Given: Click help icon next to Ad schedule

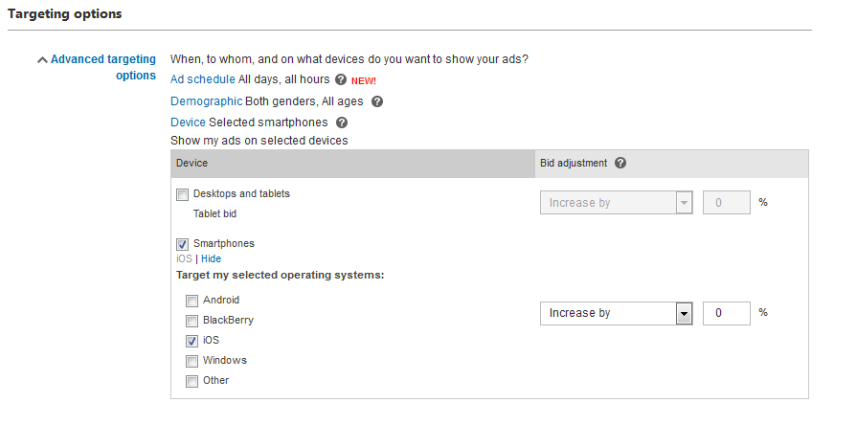Looking at the screenshot, I should [x=341, y=80].
